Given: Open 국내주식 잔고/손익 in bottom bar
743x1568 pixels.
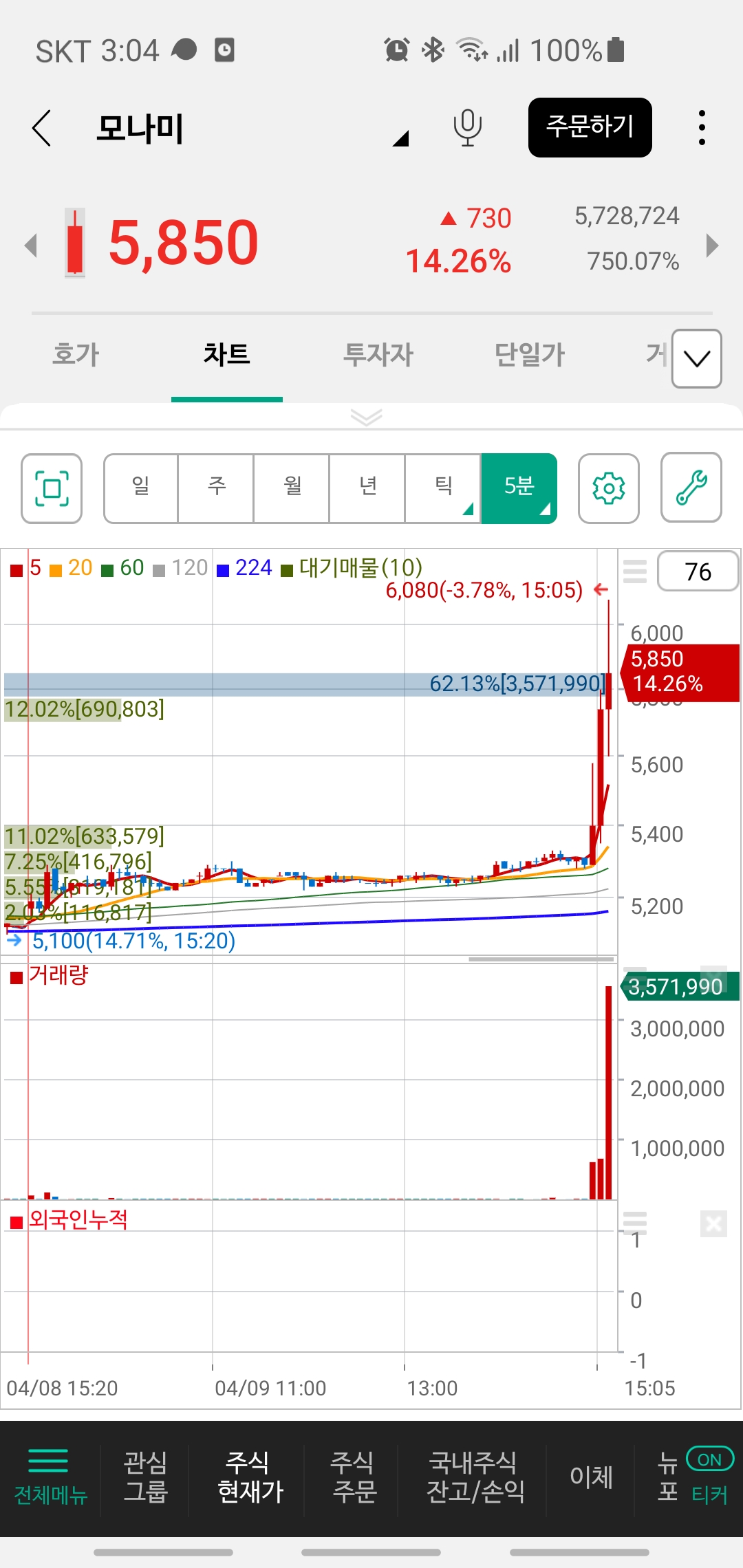Looking at the screenshot, I should [474, 1476].
